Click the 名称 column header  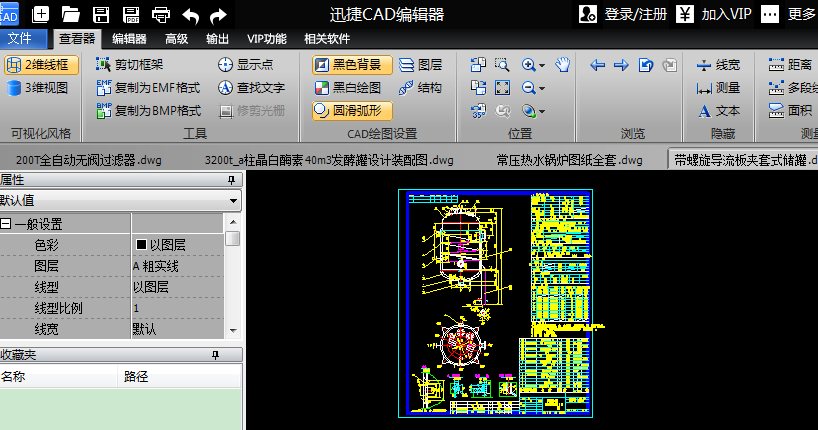point(58,376)
